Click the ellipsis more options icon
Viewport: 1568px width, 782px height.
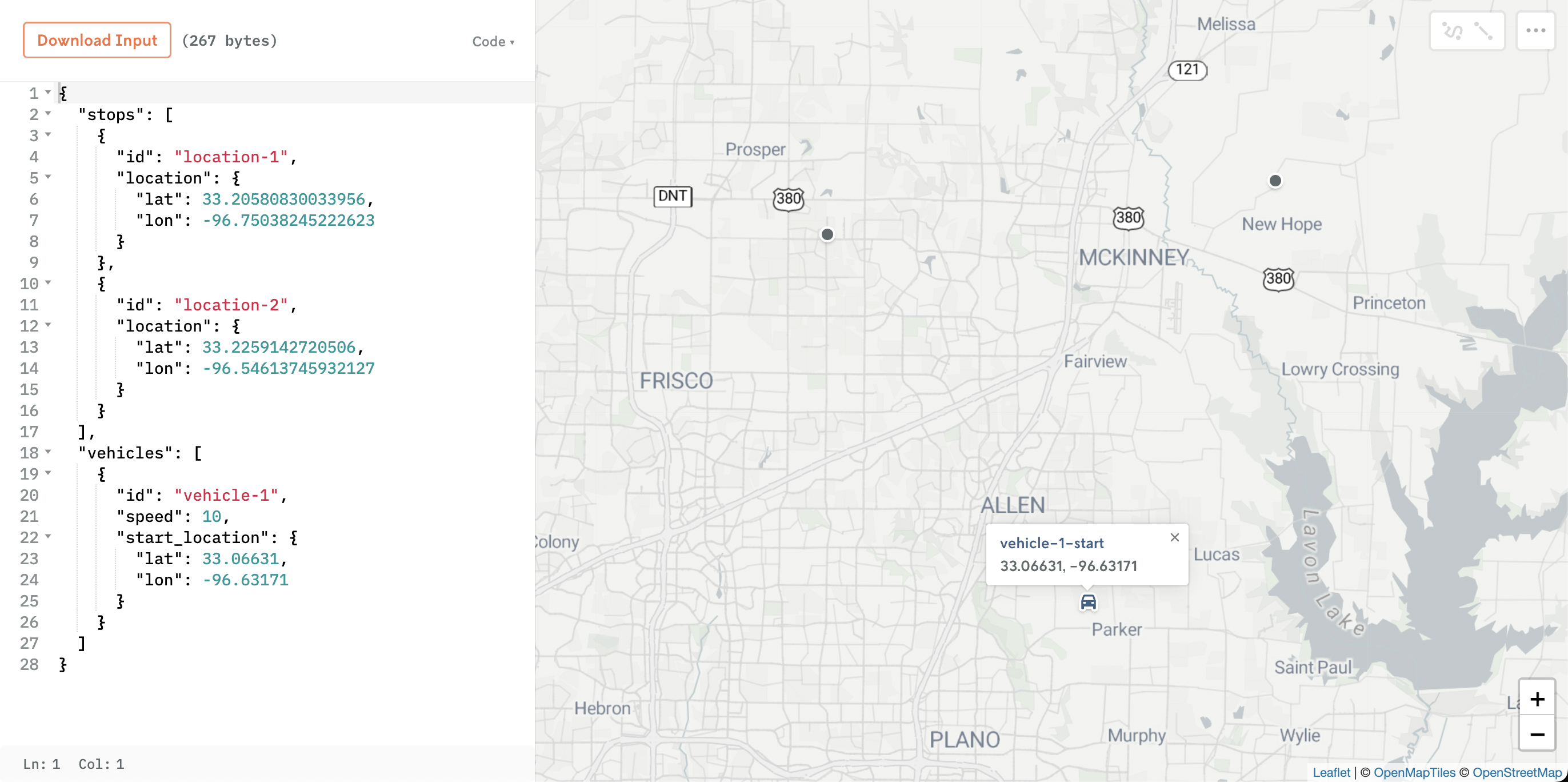coord(1537,31)
